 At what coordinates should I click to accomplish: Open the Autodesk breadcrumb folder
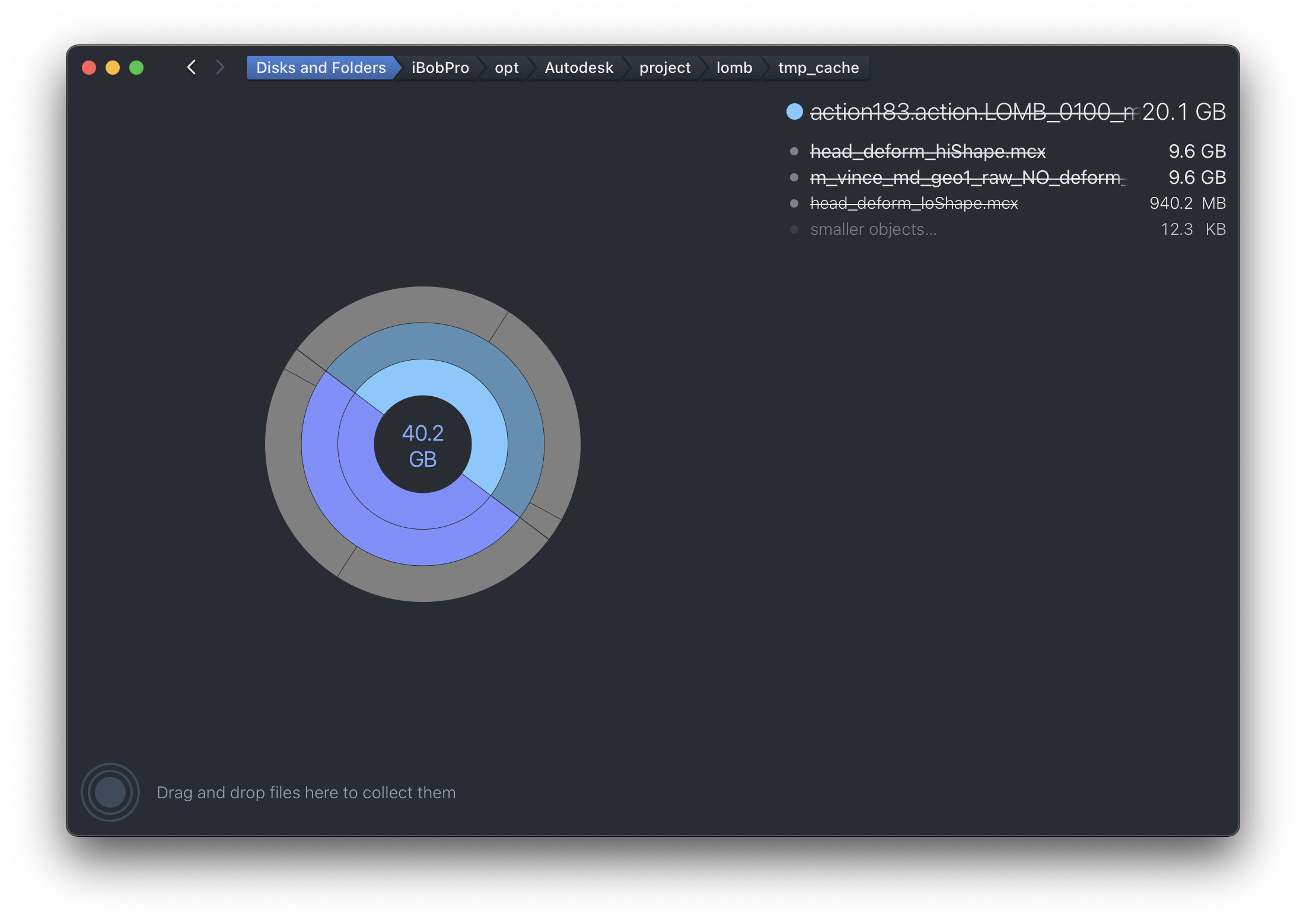tap(578, 68)
